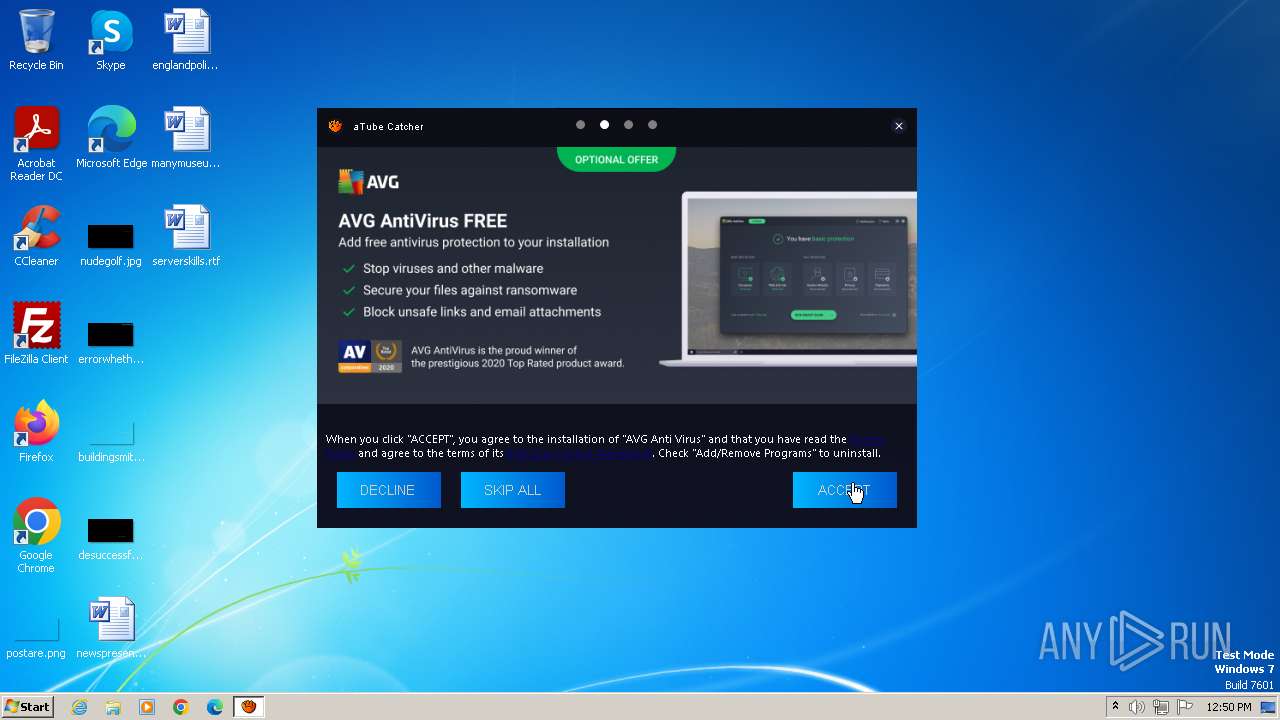Select nudegolf.jpg file icon
The width and height of the screenshot is (1280, 720).
110,245
